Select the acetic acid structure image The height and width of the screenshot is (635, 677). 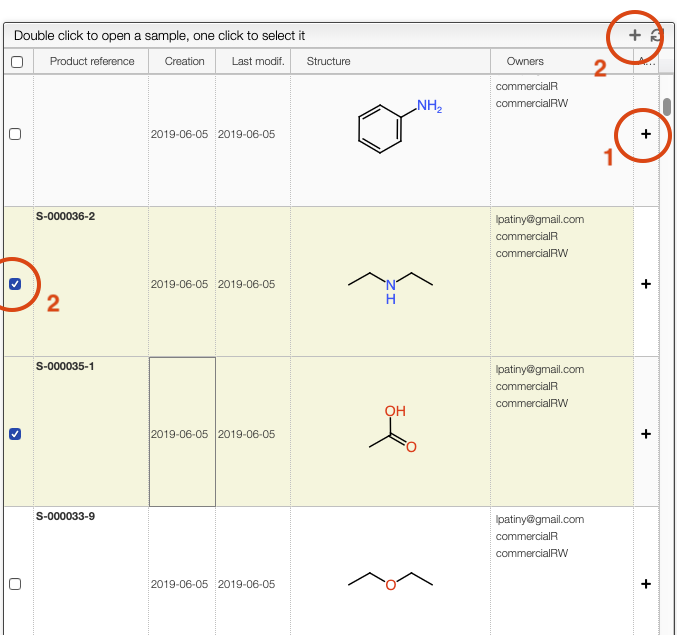pyautogui.click(x=393, y=429)
